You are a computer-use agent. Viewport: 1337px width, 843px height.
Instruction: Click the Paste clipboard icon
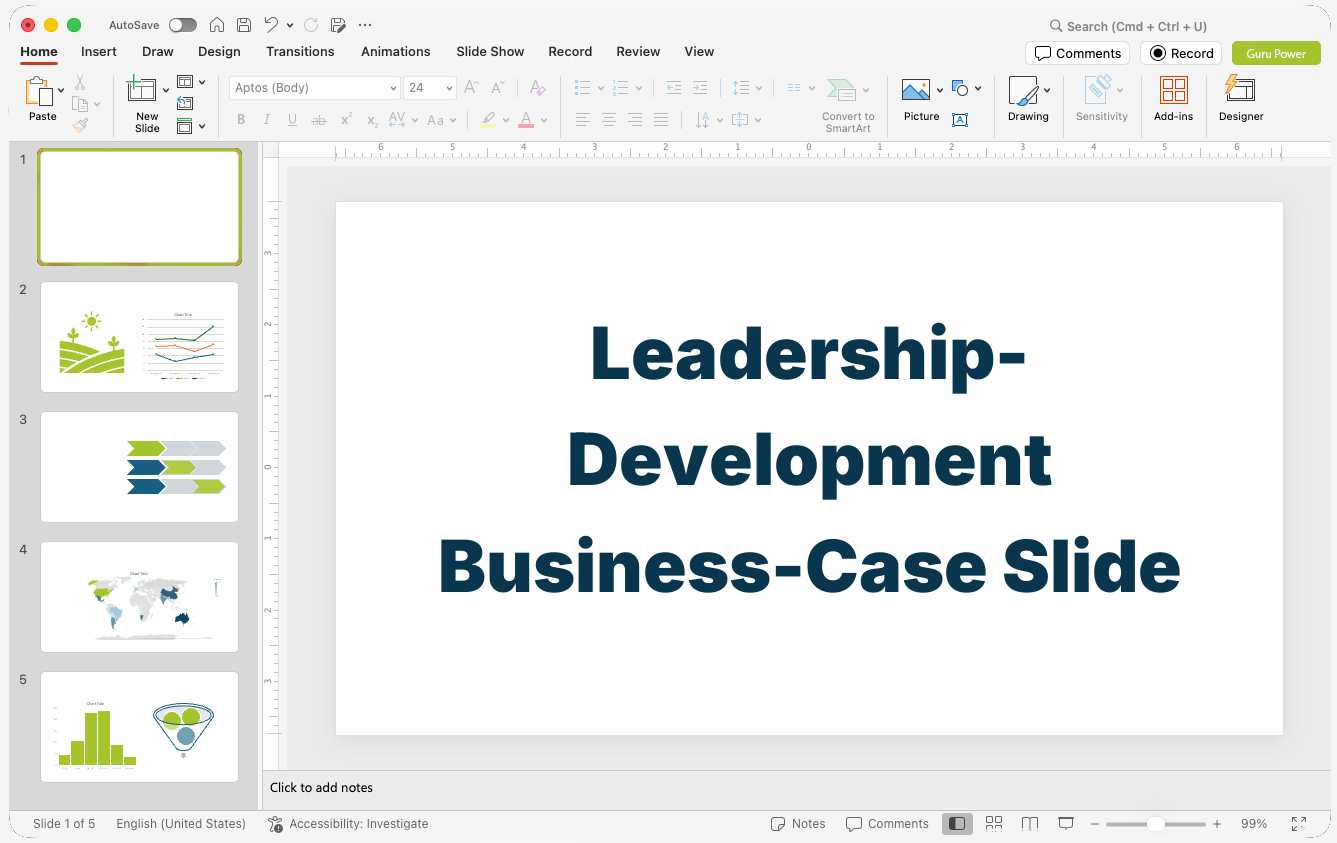[39, 91]
